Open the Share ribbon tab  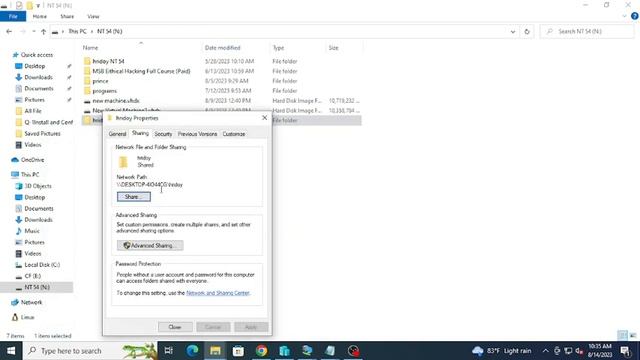click(x=67, y=16)
